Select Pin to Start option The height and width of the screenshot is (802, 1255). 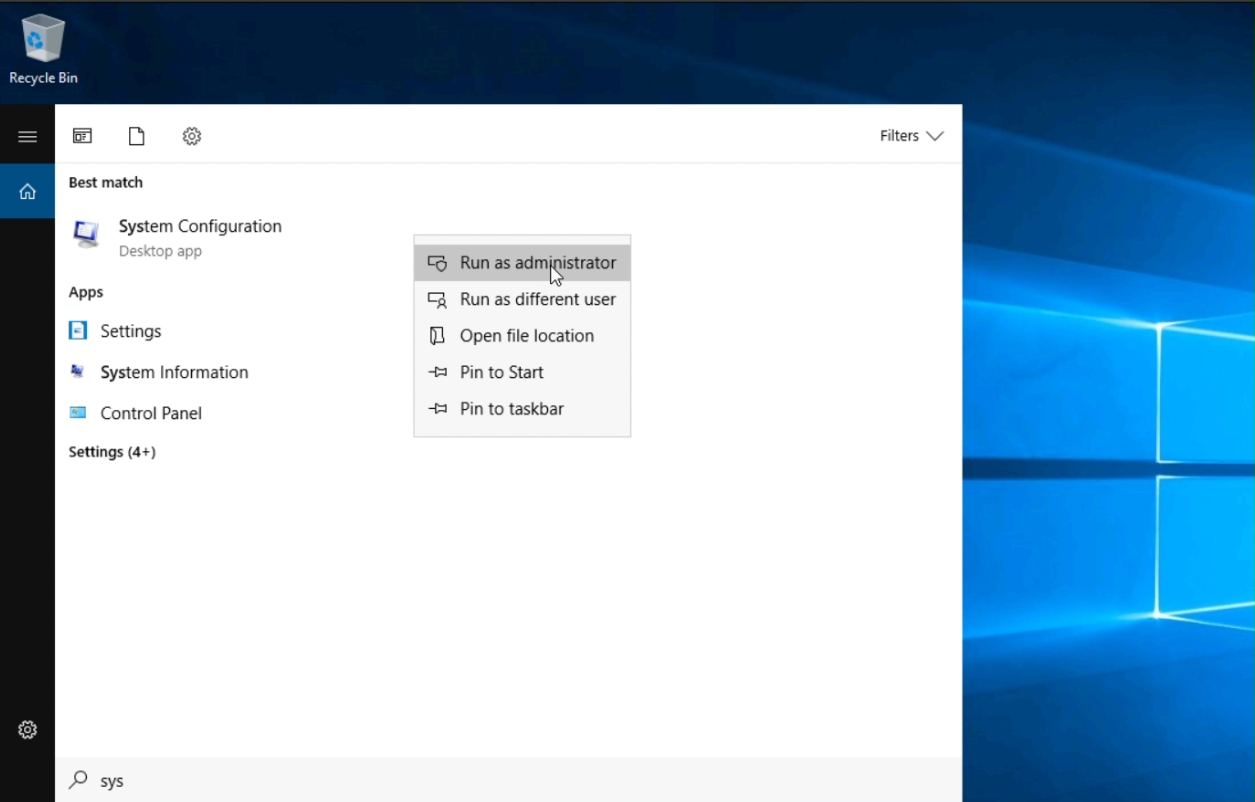pyautogui.click(x=501, y=372)
